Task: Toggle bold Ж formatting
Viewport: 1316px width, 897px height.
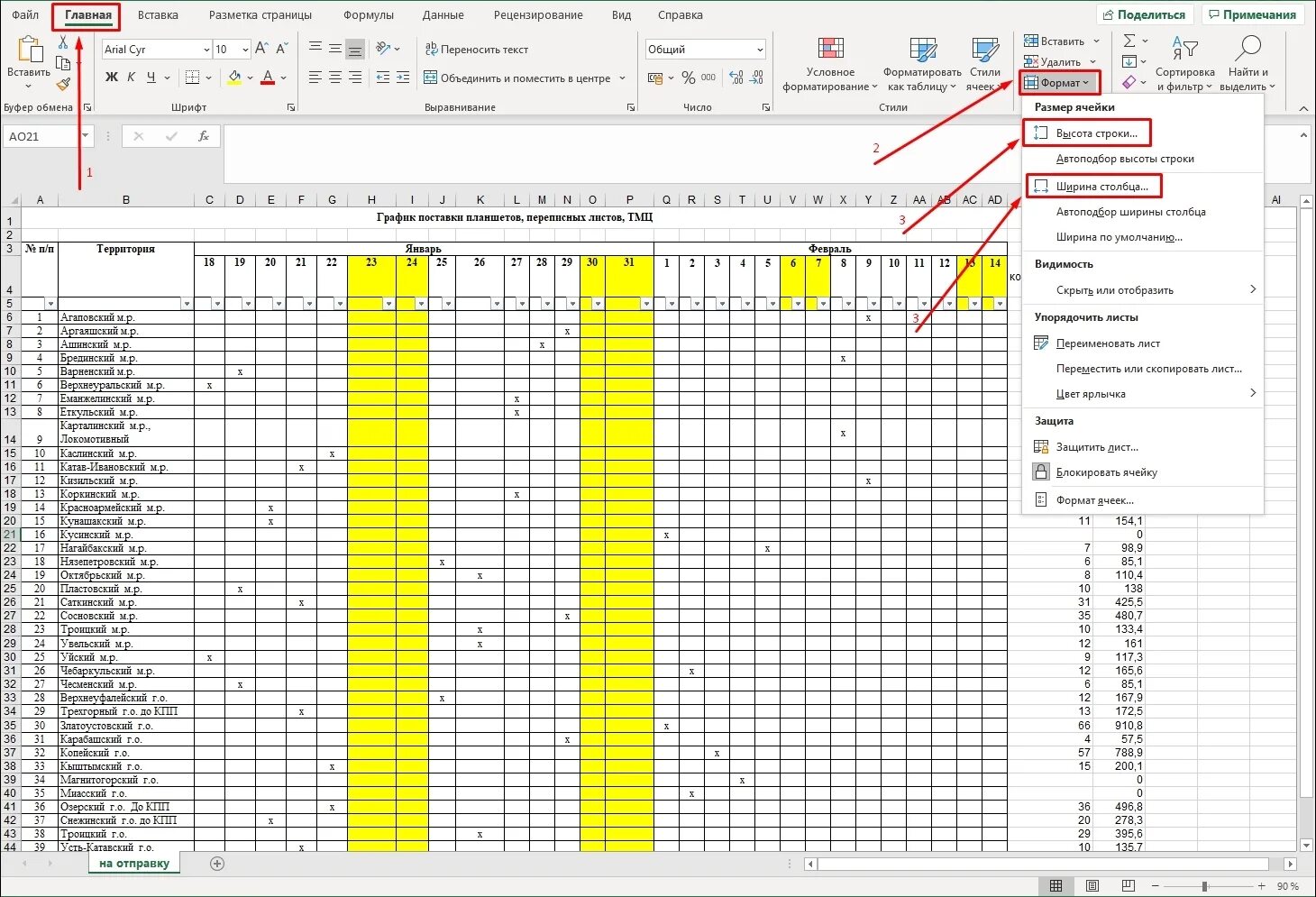Action: coord(112,78)
